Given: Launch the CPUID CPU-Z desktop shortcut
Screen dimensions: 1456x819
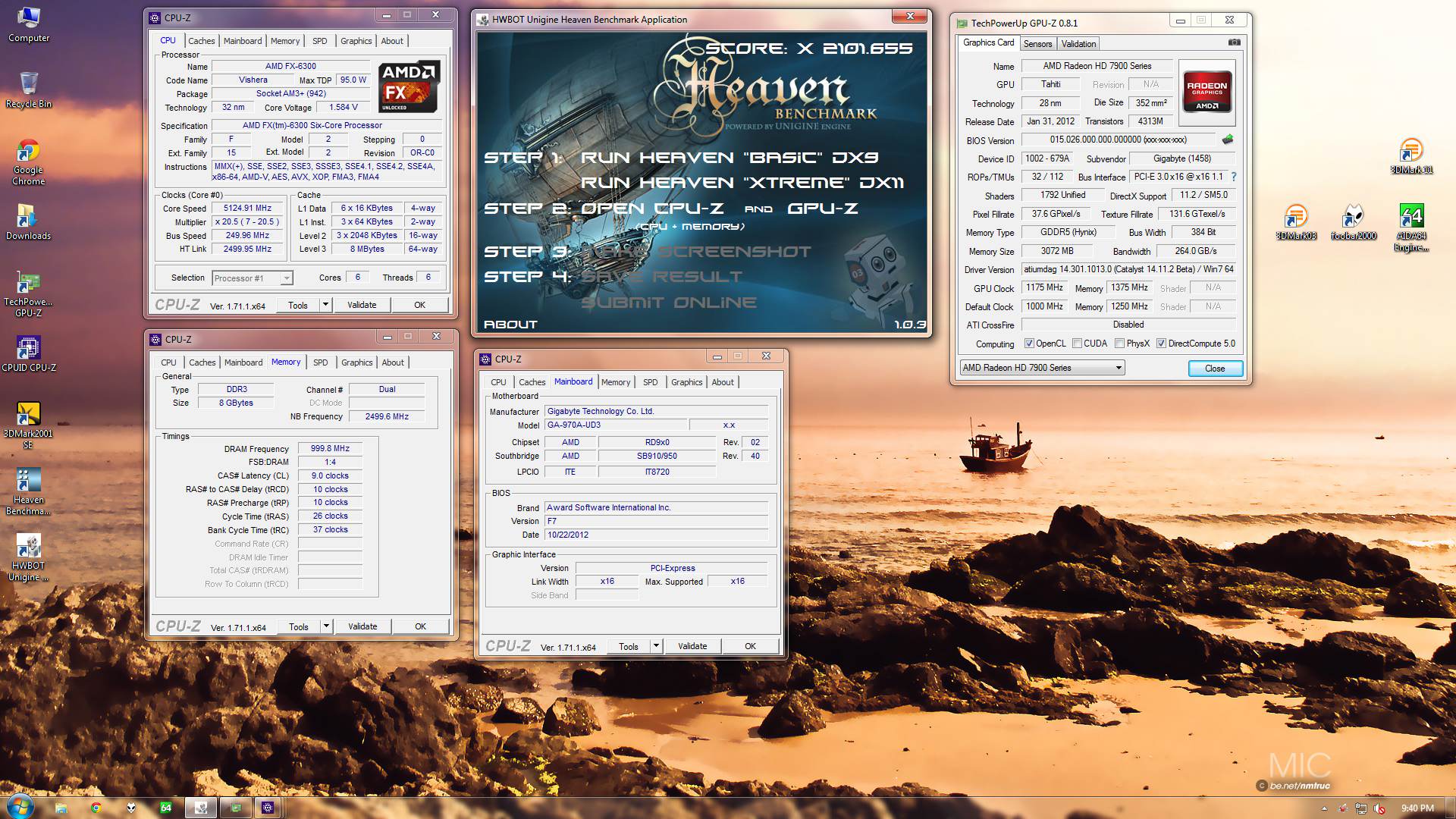Looking at the screenshot, I should click(x=29, y=353).
